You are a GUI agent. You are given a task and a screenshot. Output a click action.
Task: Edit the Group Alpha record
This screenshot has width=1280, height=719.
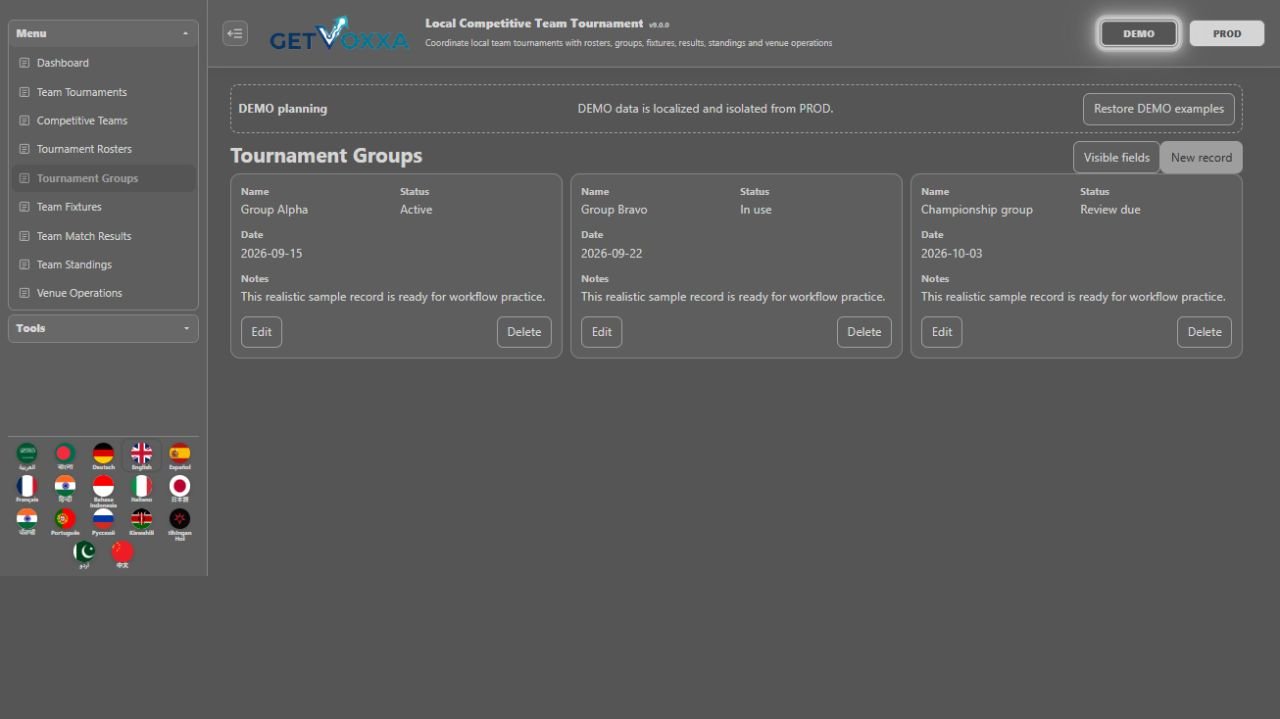261,332
